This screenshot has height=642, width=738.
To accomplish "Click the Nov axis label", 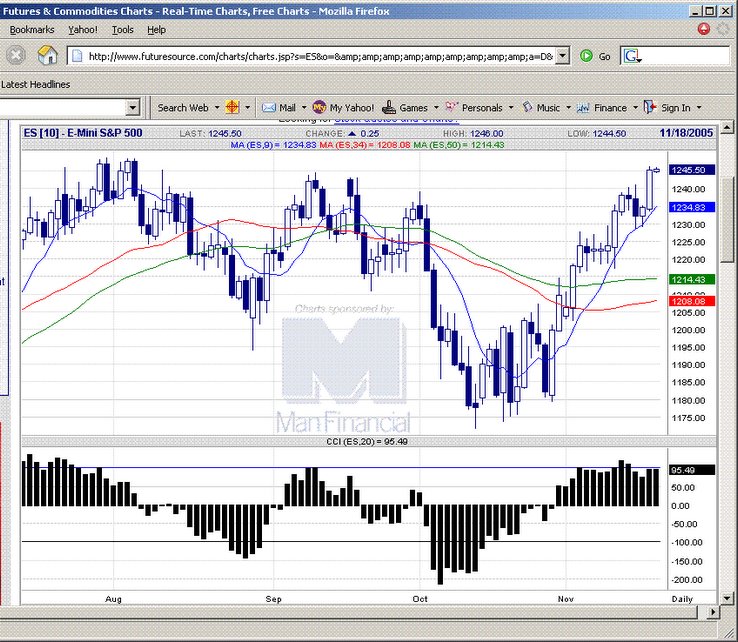I will point(566,599).
